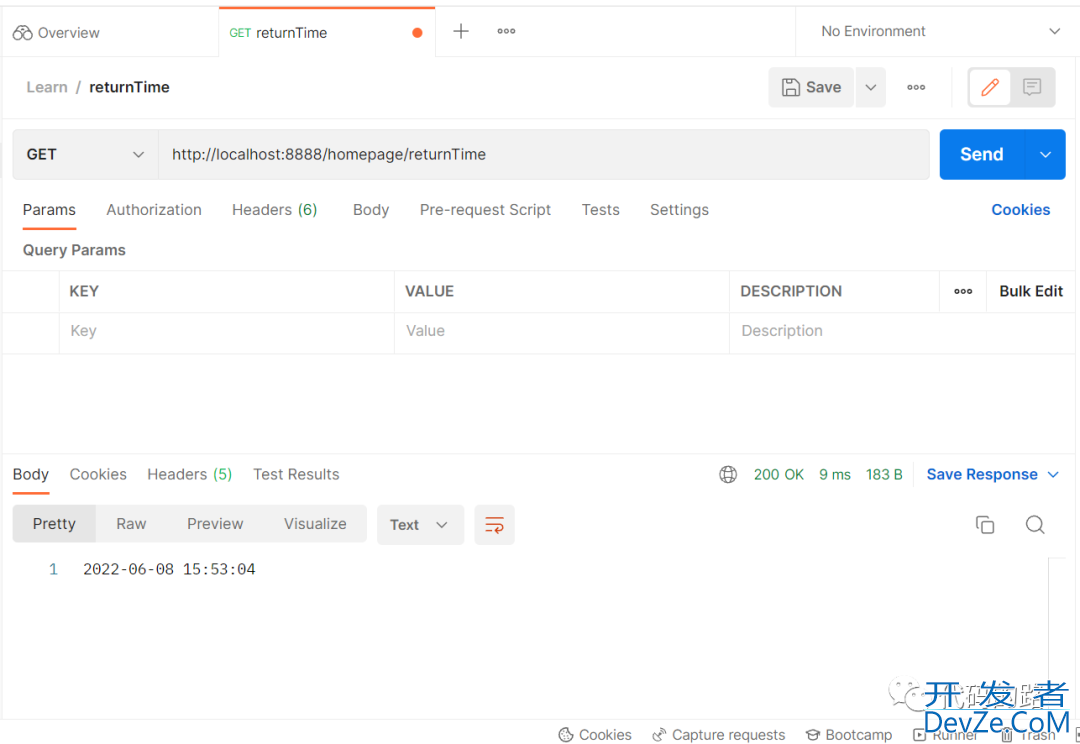Click the new tab plus icon
Image resolution: width=1080 pixels, height=744 pixels.
pyautogui.click(x=460, y=32)
